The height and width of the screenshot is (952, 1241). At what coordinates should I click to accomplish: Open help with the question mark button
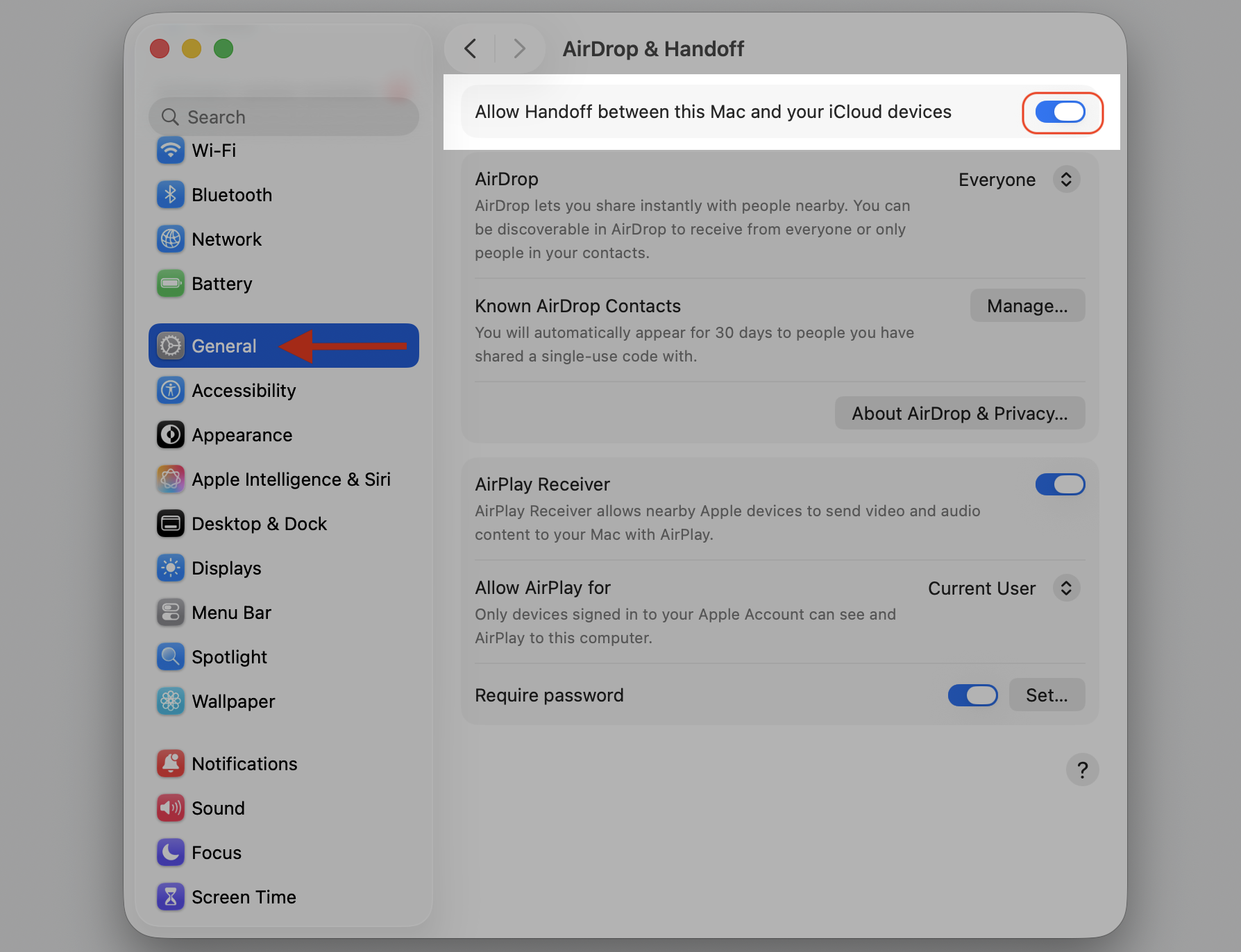click(1082, 770)
